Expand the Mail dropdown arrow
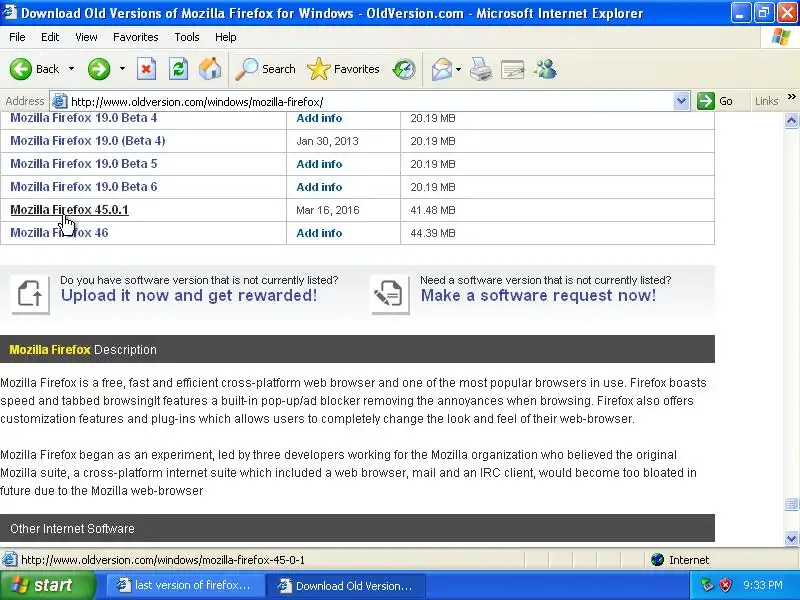Viewport: 800px width, 600px height. [x=458, y=69]
